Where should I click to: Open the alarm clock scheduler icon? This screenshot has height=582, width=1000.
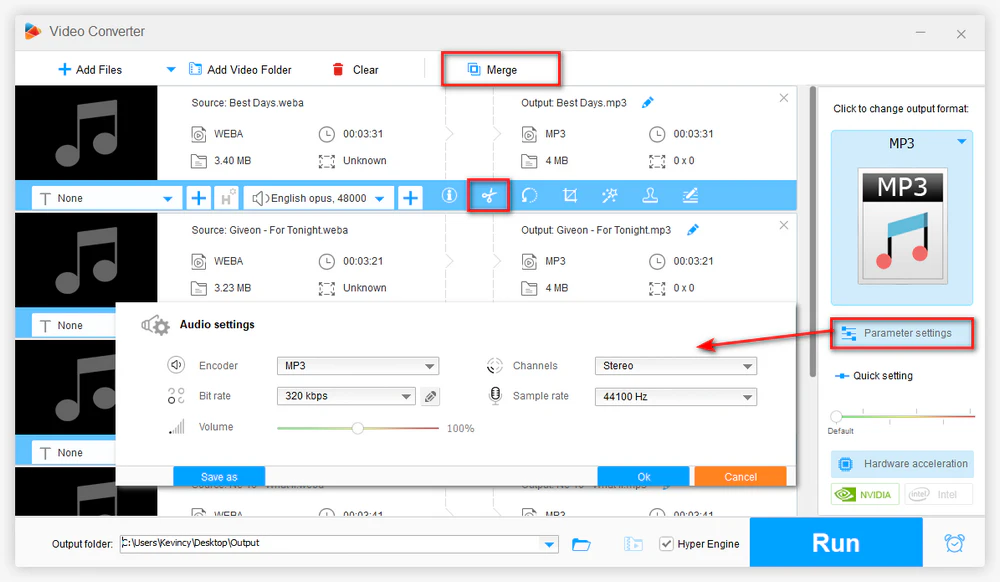(x=954, y=543)
